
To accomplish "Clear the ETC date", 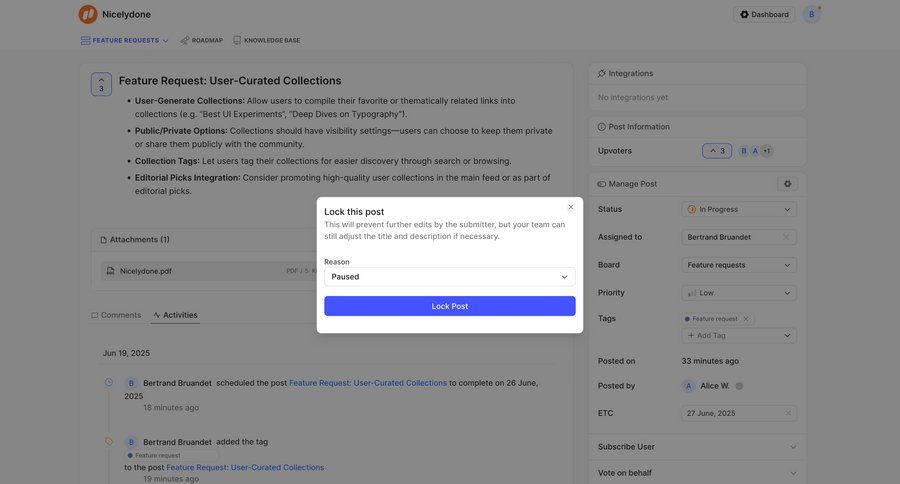I will [x=788, y=413].
